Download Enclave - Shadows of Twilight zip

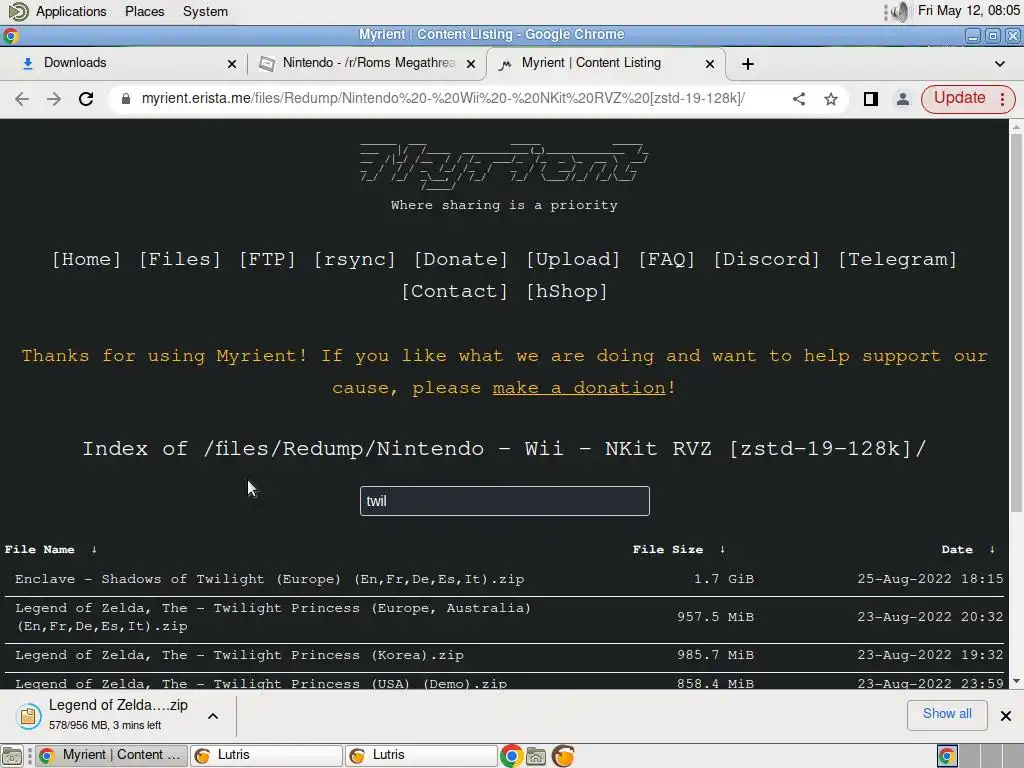pos(270,579)
